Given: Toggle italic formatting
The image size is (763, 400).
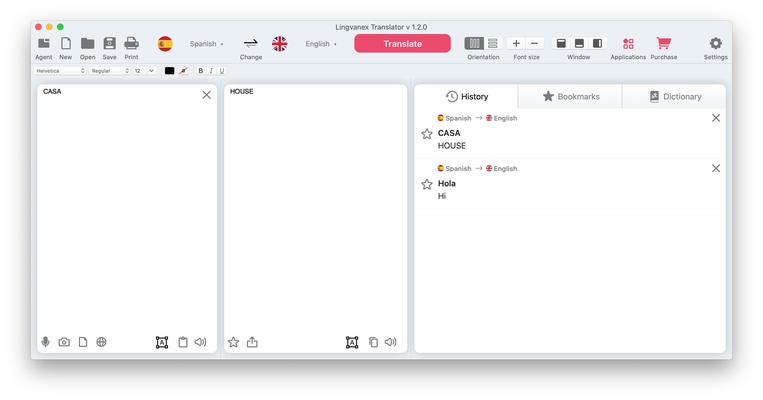Looking at the screenshot, I should [211, 71].
